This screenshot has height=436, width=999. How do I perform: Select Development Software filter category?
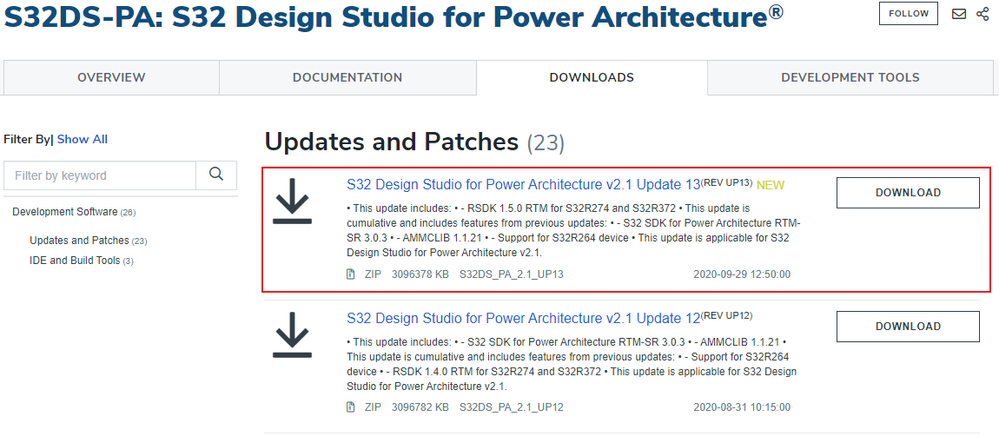(x=74, y=212)
